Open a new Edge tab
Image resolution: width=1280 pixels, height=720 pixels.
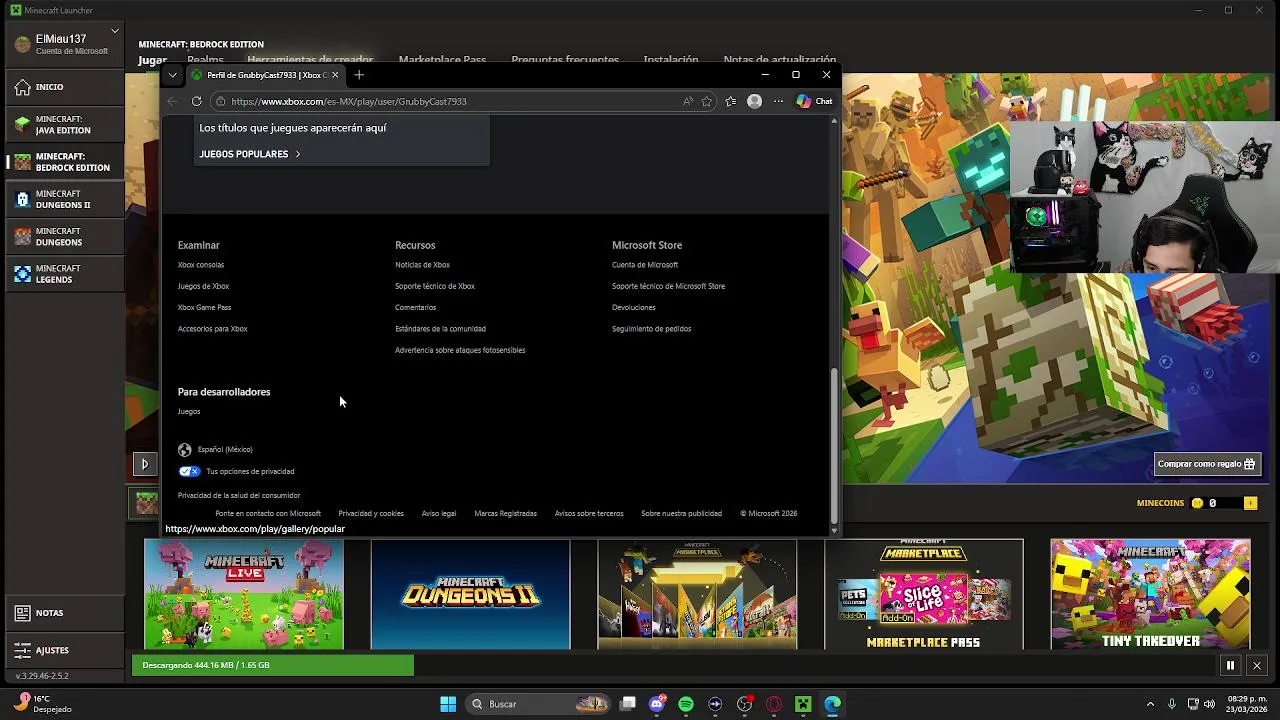click(x=359, y=75)
